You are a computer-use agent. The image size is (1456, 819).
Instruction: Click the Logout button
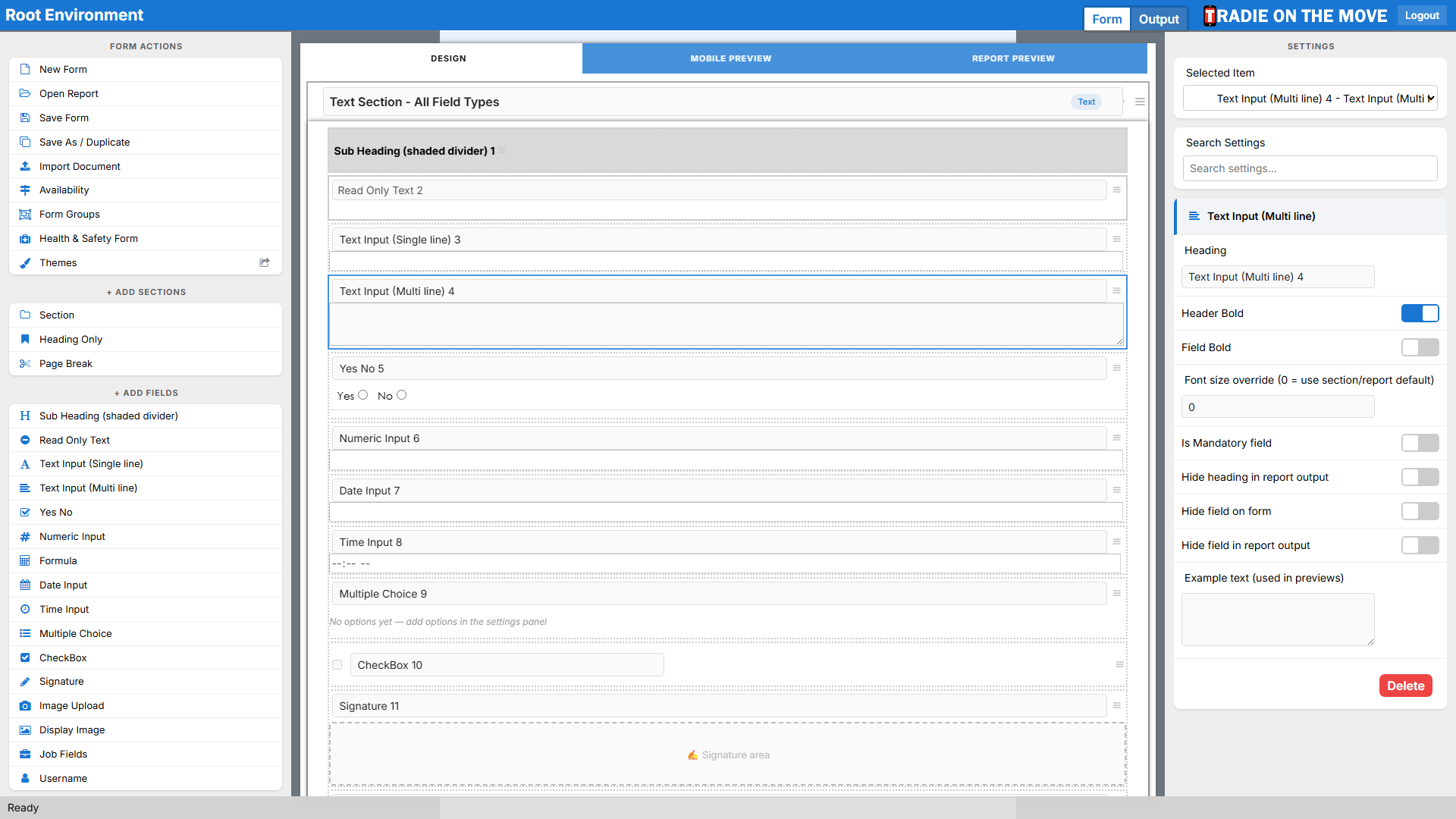coord(1422,16)
